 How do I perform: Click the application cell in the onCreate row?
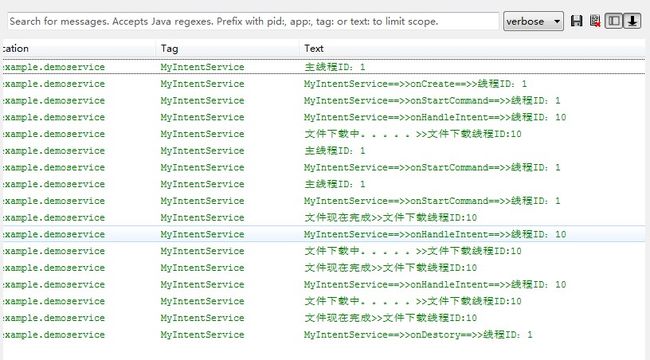(54, 84)
